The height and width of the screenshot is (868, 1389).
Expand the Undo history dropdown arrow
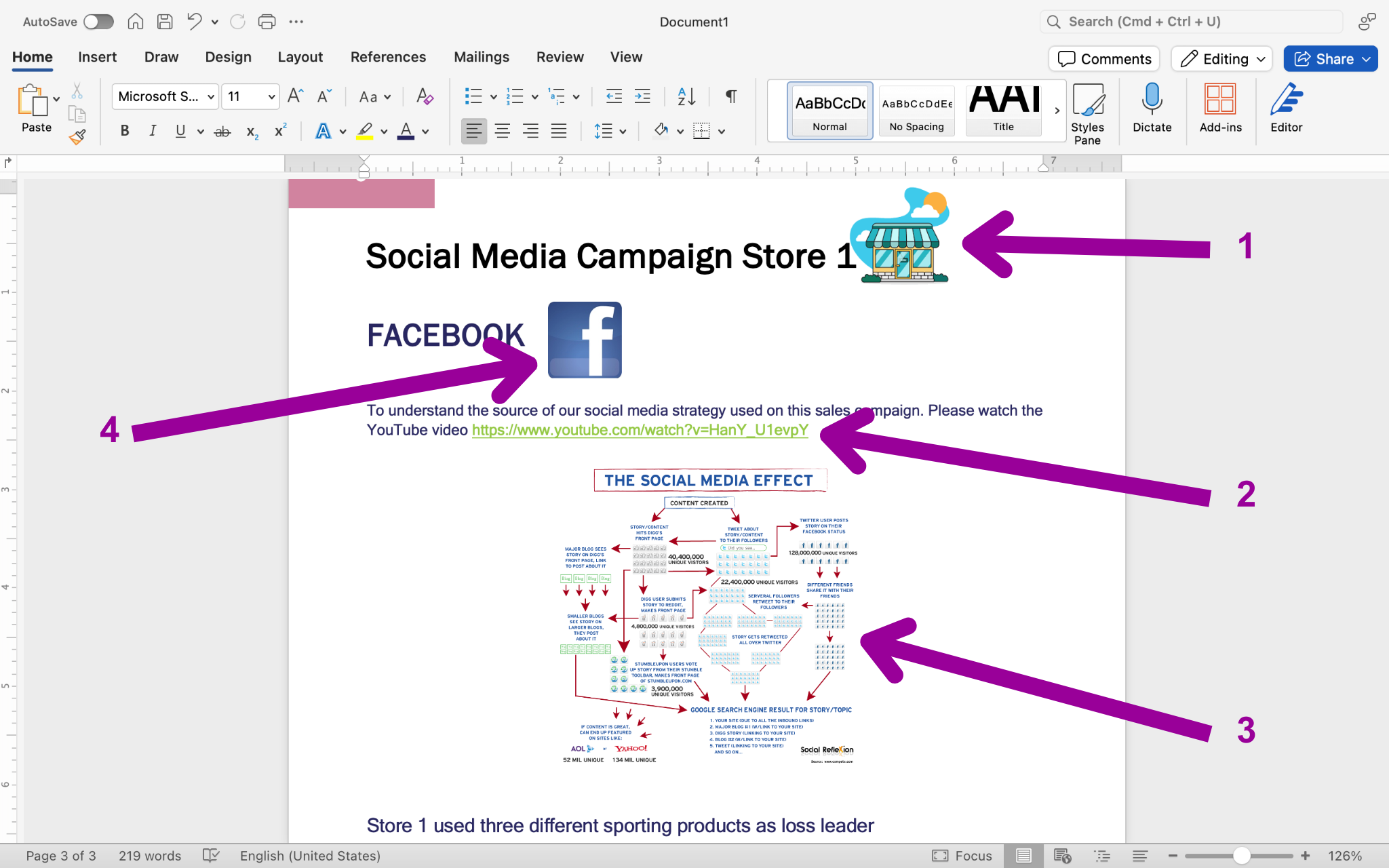[x=215, y=22]
